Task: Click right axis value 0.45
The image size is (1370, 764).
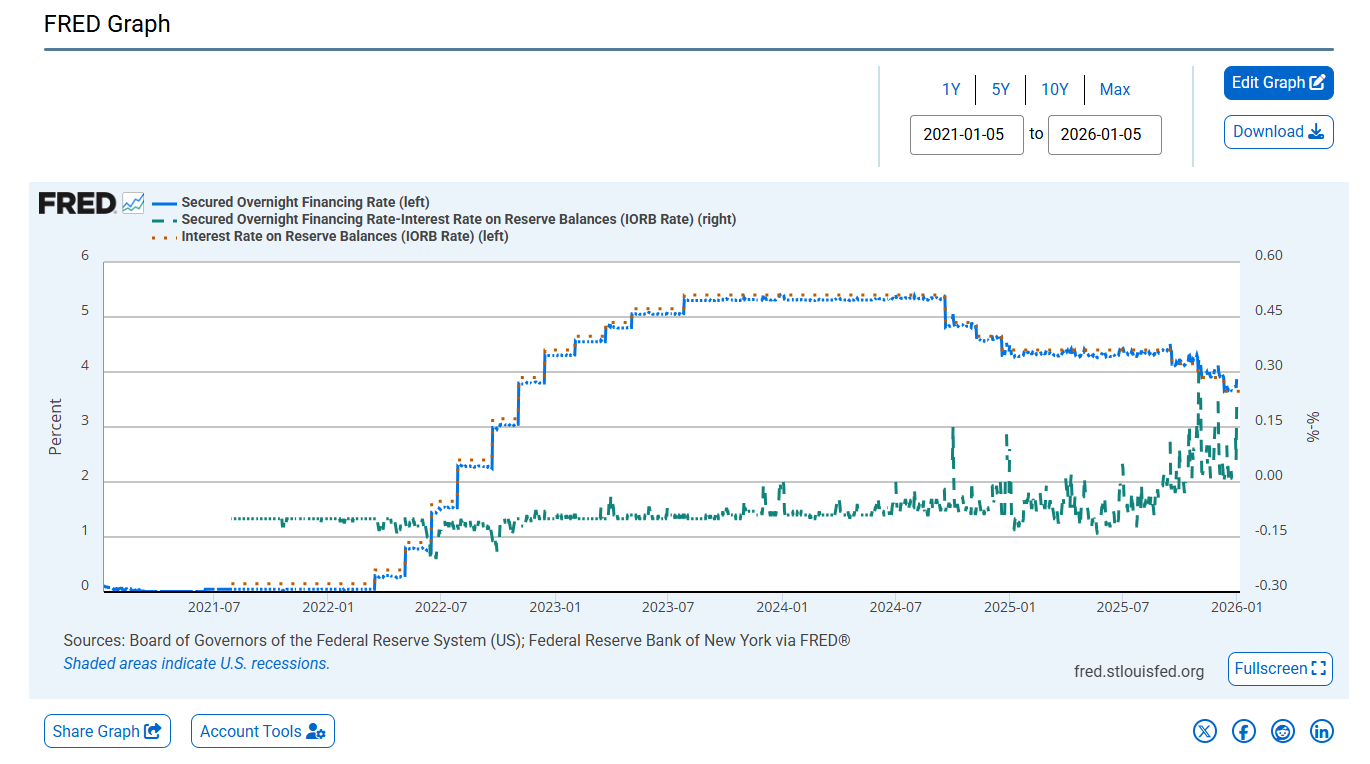Action: pos(1268,311)
